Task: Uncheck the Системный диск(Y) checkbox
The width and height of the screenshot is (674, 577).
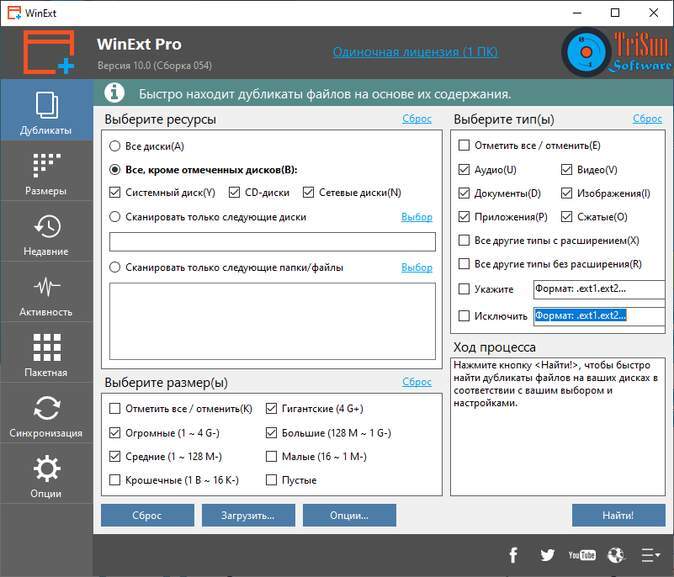Action: coord(115,192)
